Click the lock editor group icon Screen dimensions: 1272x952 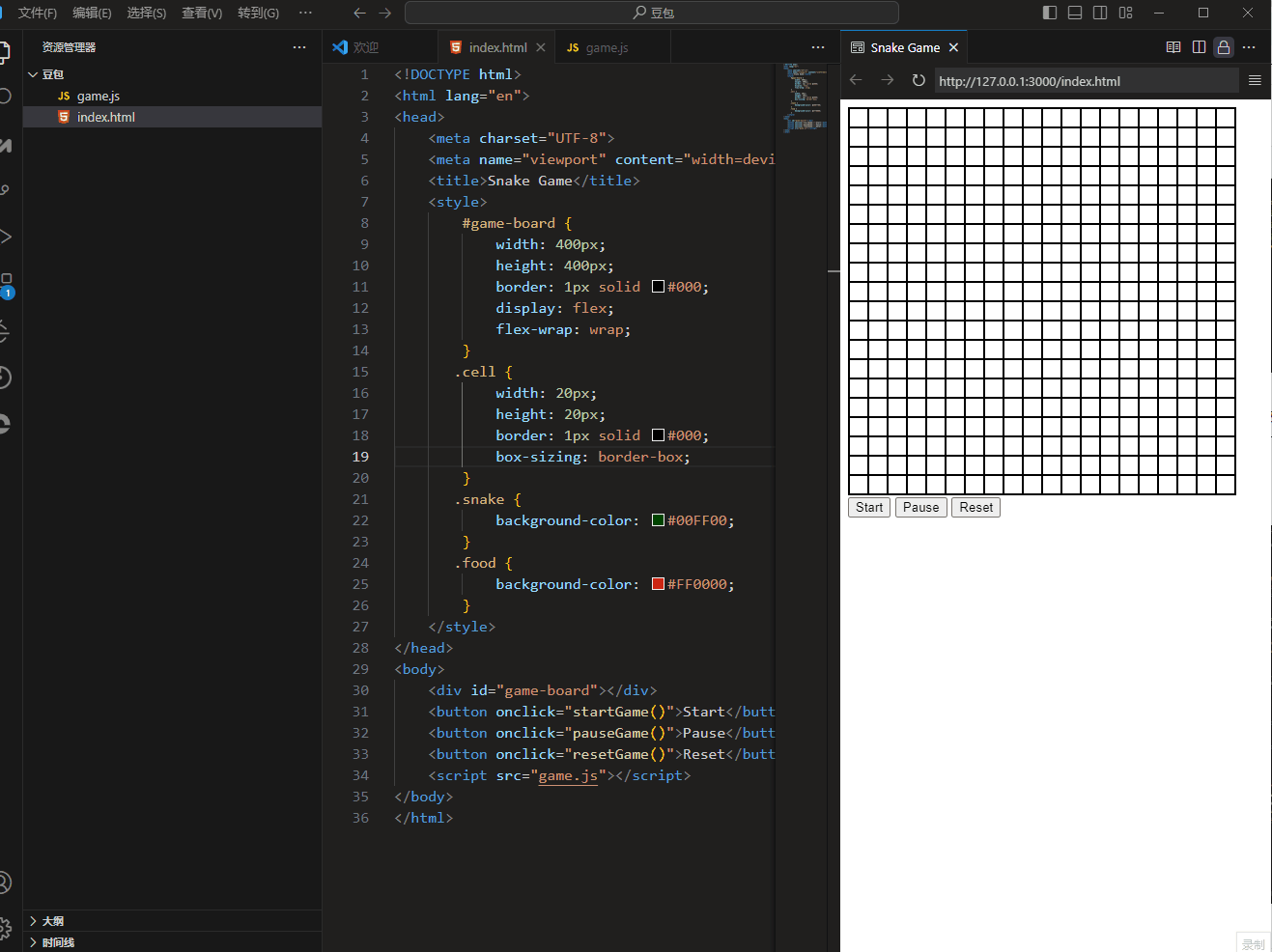(1224, 47)
